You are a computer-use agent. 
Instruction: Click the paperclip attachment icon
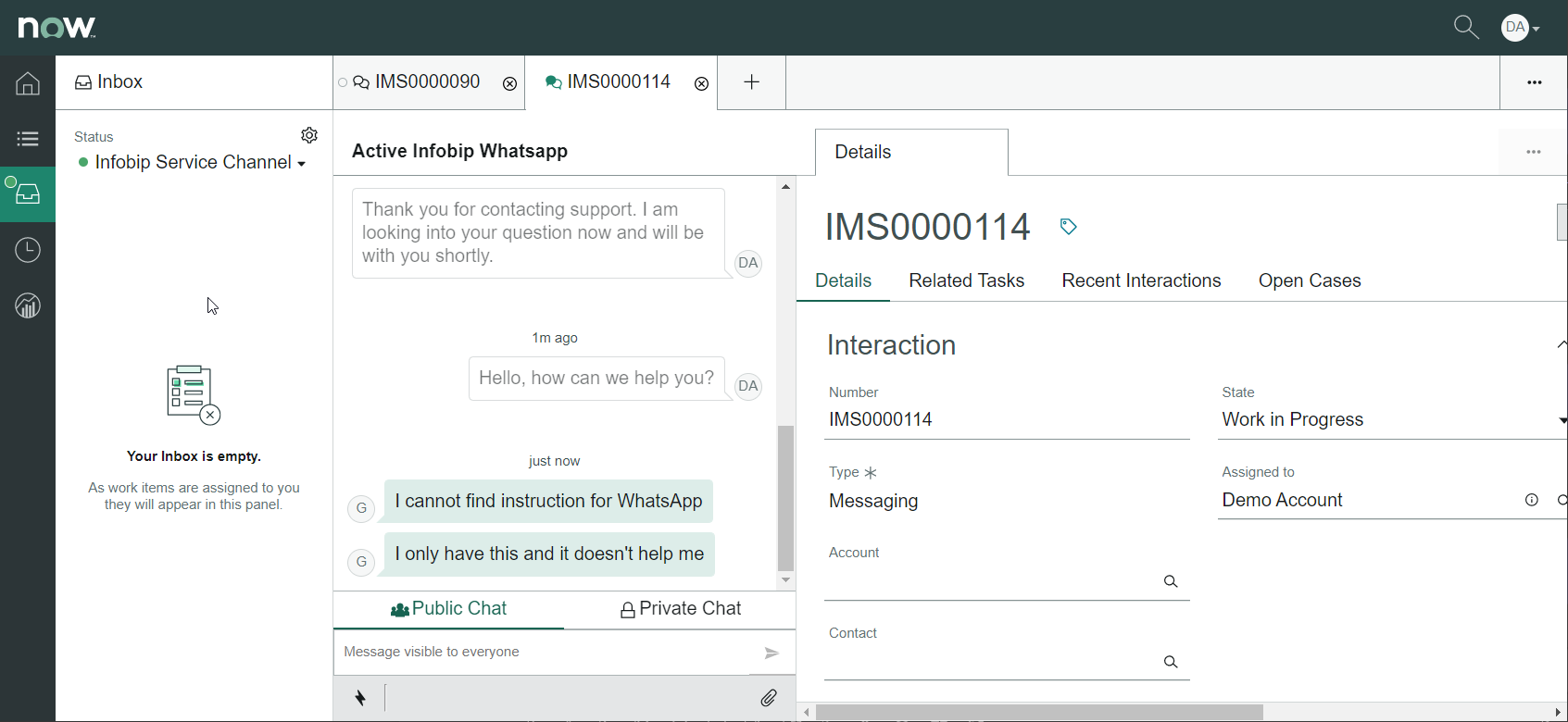point(769,698)
